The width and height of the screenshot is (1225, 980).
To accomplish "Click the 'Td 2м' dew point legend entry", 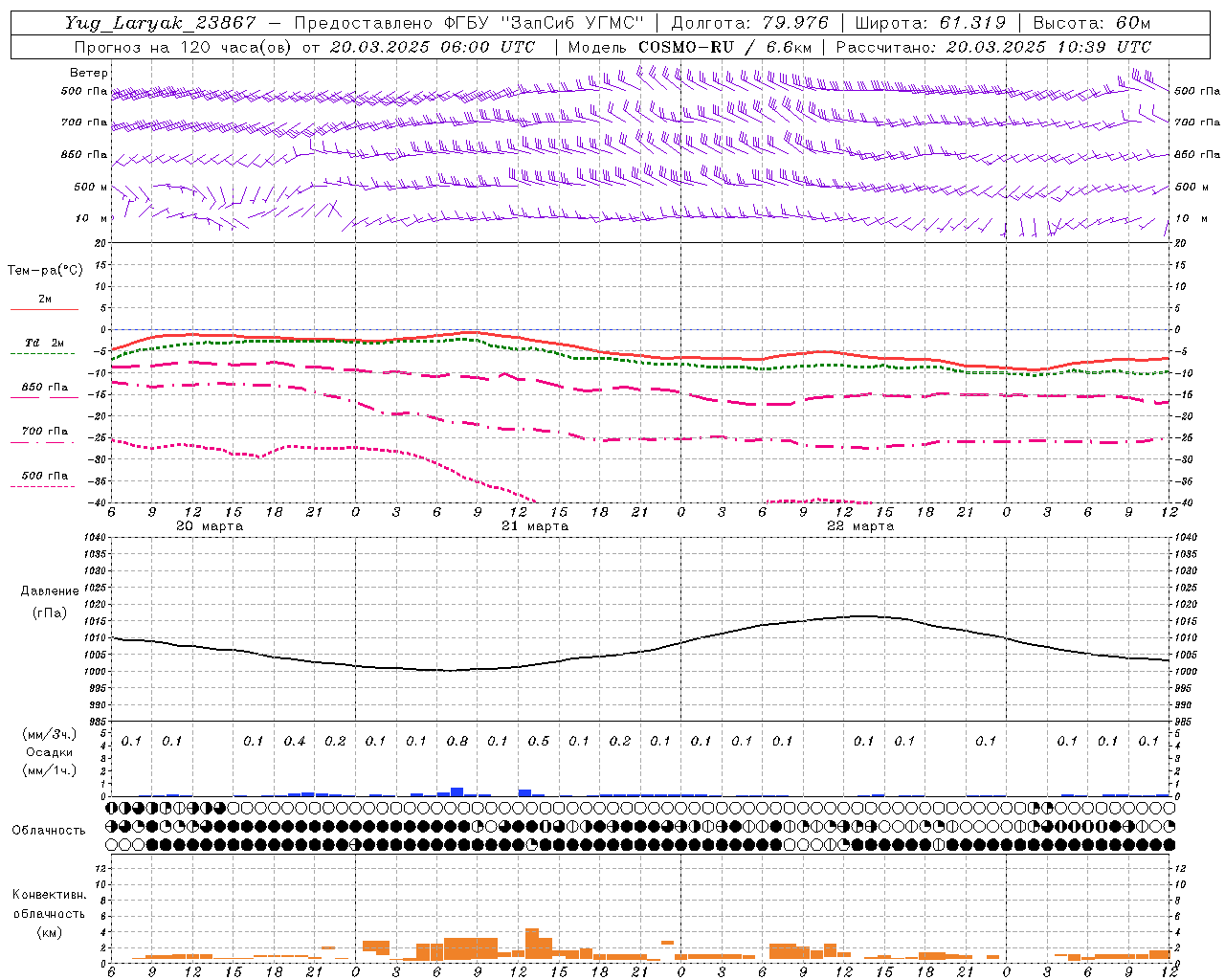I will (45, 343).
